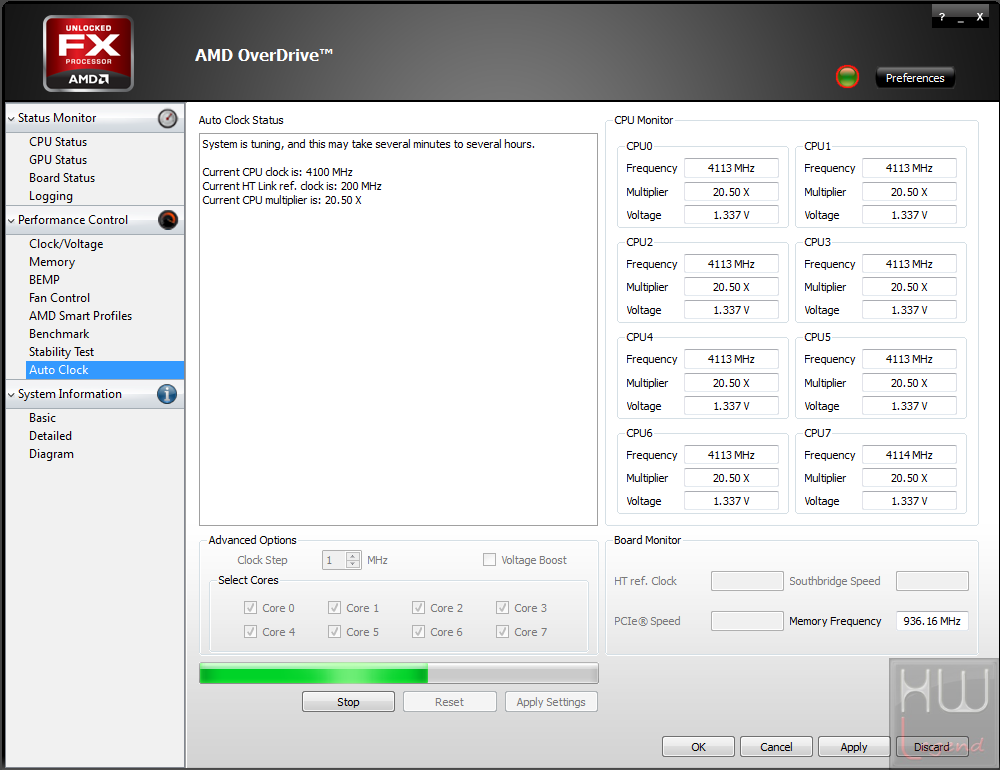1000x770 pixels.
Task: Select the Auto Clock item
Action: pos(105,370)
